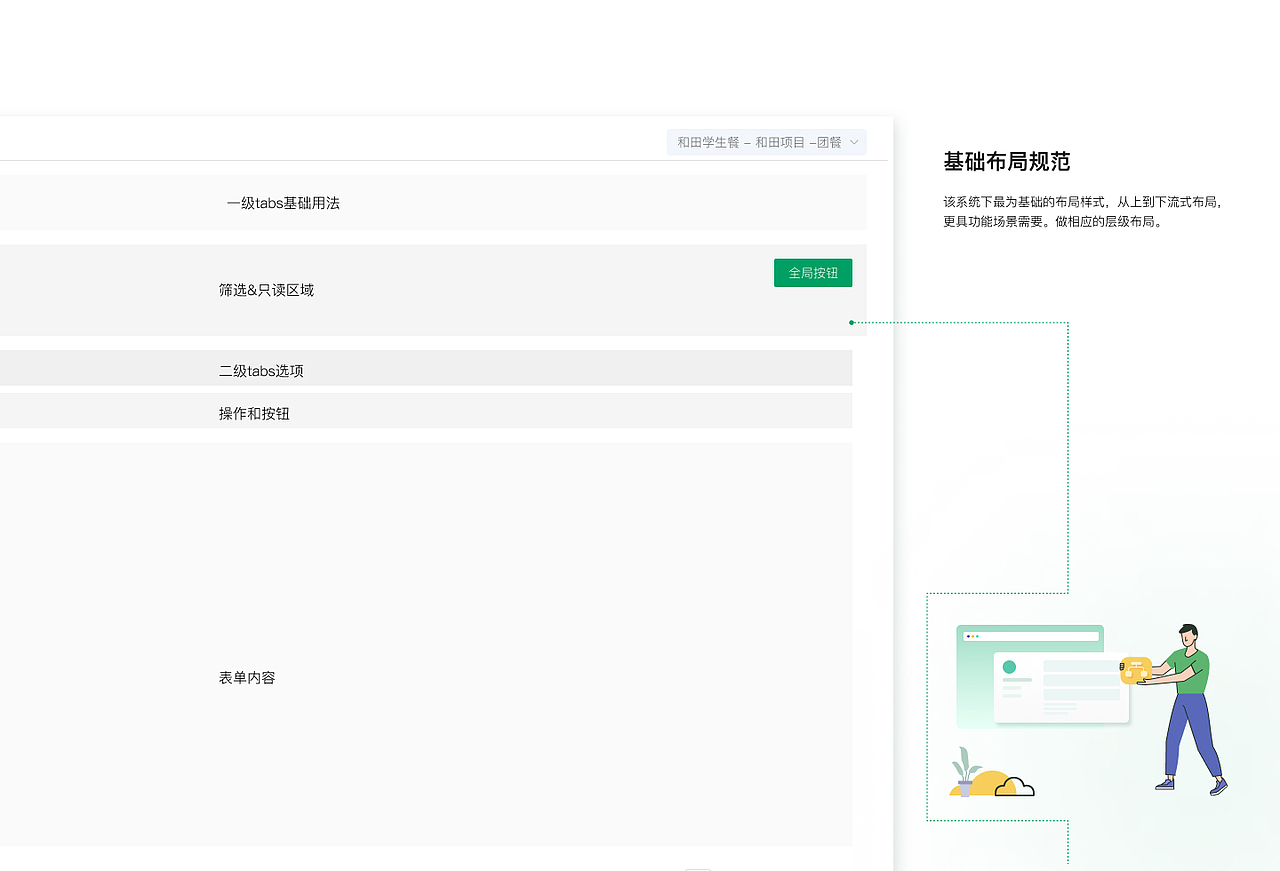This screenshot has height=871, width=1280.
Task: Click the cloud icon beside the yellow hill
Action: tap(1015, 787)
